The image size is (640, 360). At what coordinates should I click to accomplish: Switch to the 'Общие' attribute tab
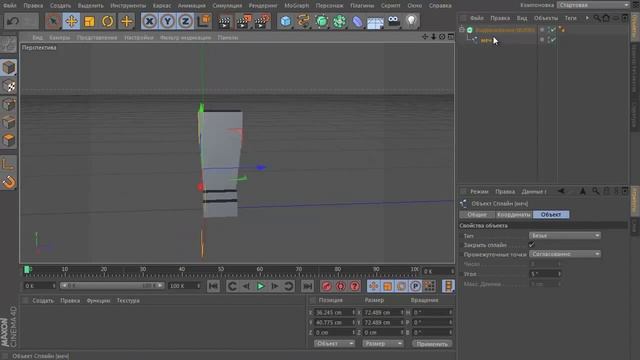point(477,214)
